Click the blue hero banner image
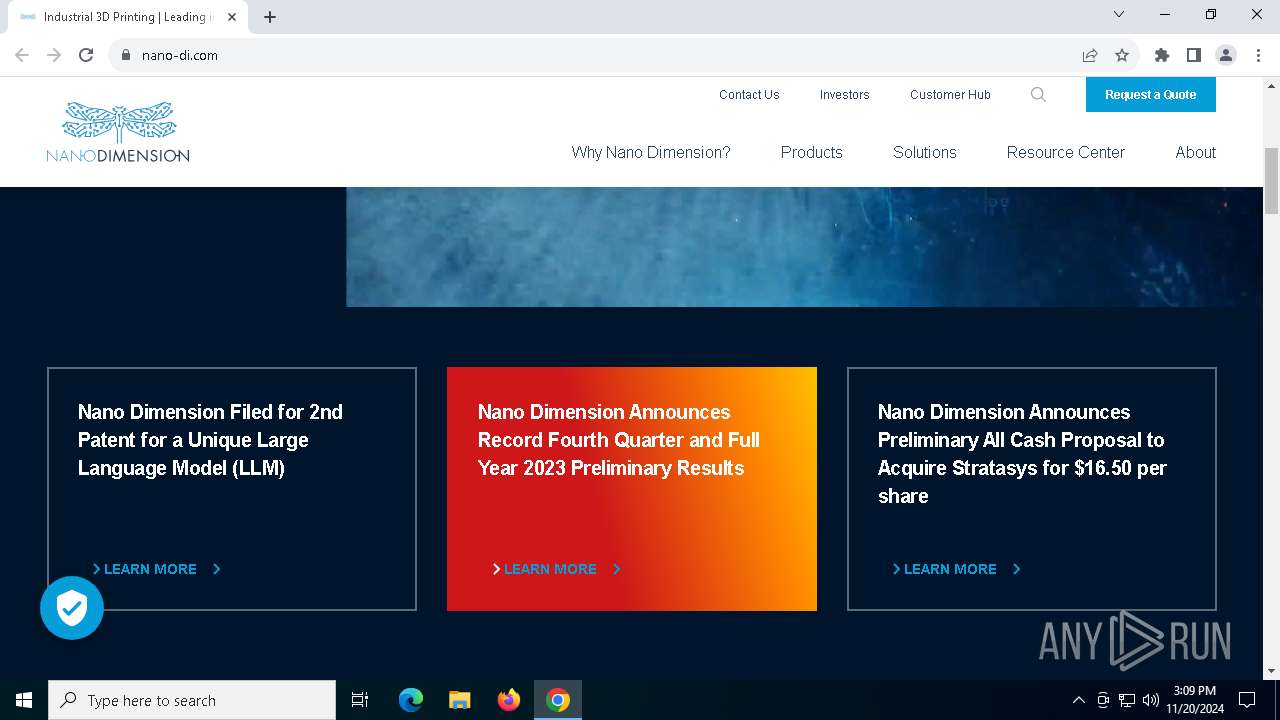Viewport: 1280px width, 720px height. 804,246
